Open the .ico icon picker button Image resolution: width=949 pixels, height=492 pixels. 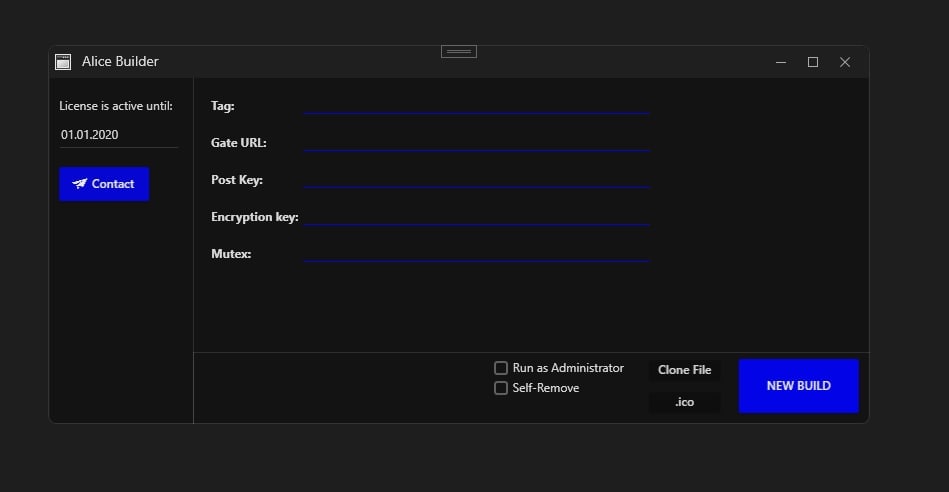point(685,402)
